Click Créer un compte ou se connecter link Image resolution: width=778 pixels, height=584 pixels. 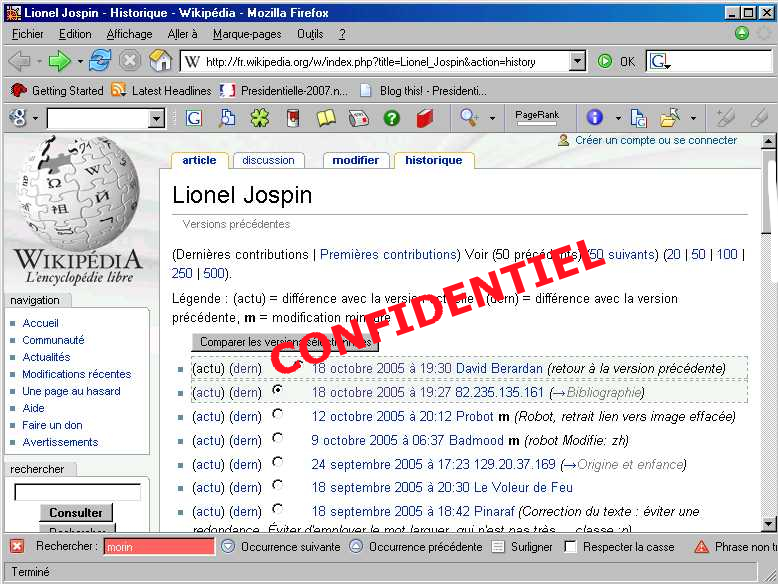[655, 140]
